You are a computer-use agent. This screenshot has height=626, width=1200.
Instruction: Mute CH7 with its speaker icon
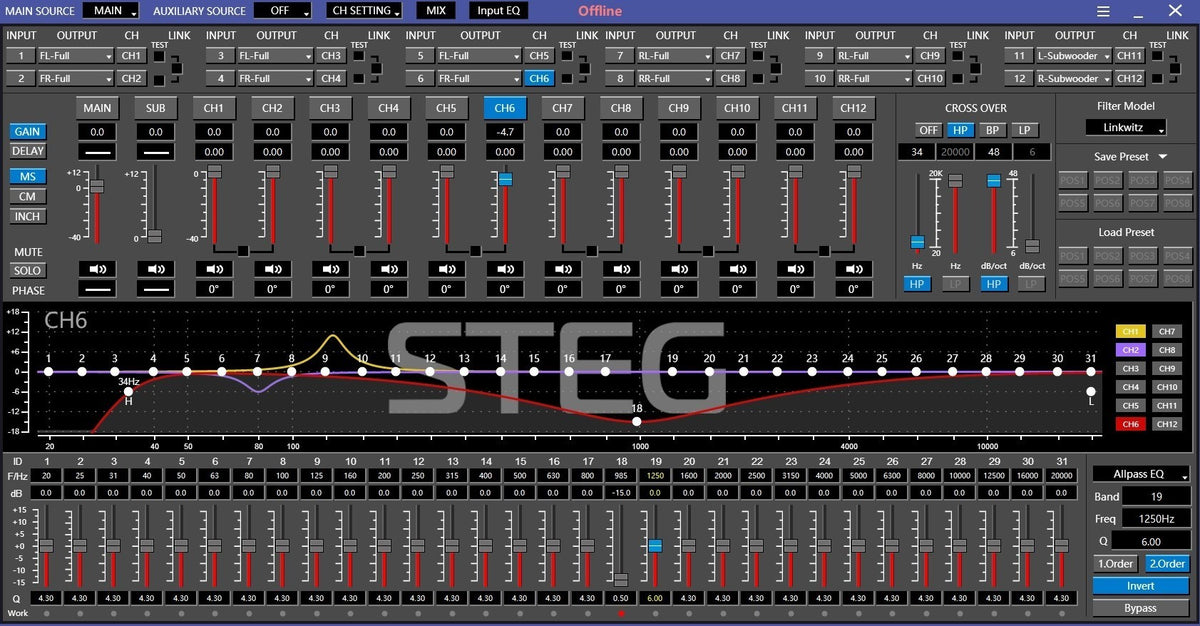click(x=562, y=269)
